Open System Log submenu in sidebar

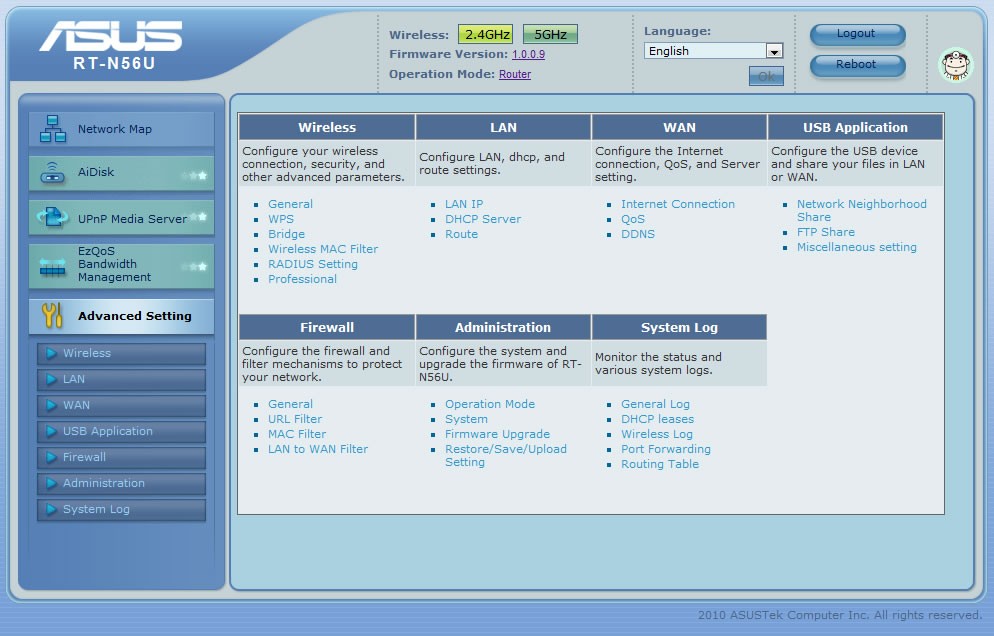click(x=122, y=509)
